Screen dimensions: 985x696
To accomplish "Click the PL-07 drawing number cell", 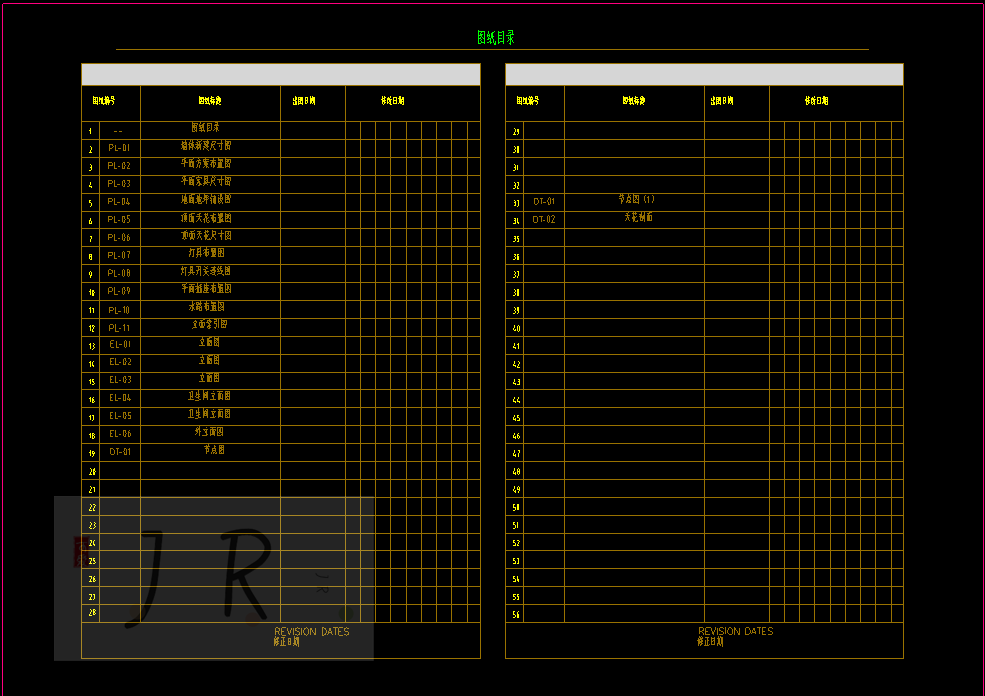I will (x=119, y=256).
